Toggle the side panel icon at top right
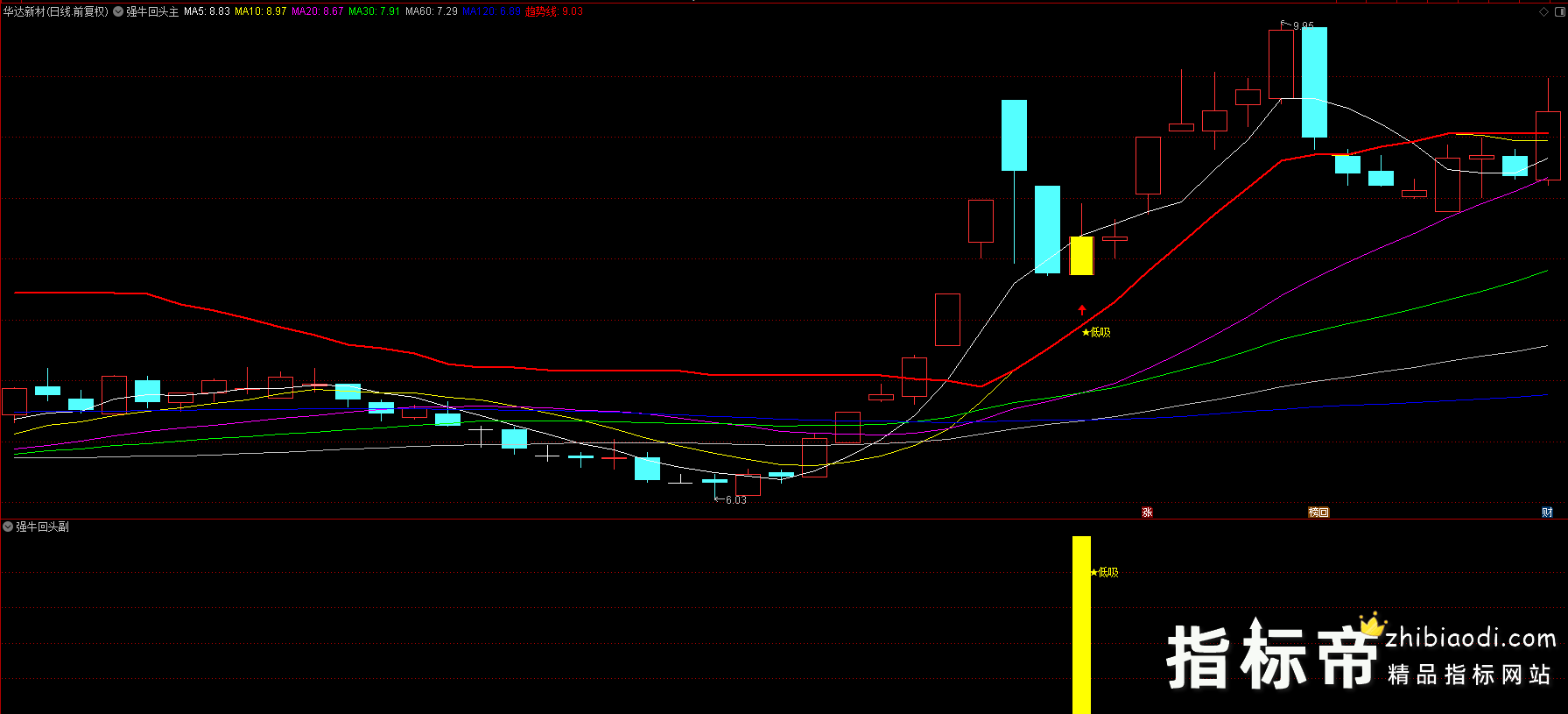This screenshot has height=714, width=1568. 1558,11
